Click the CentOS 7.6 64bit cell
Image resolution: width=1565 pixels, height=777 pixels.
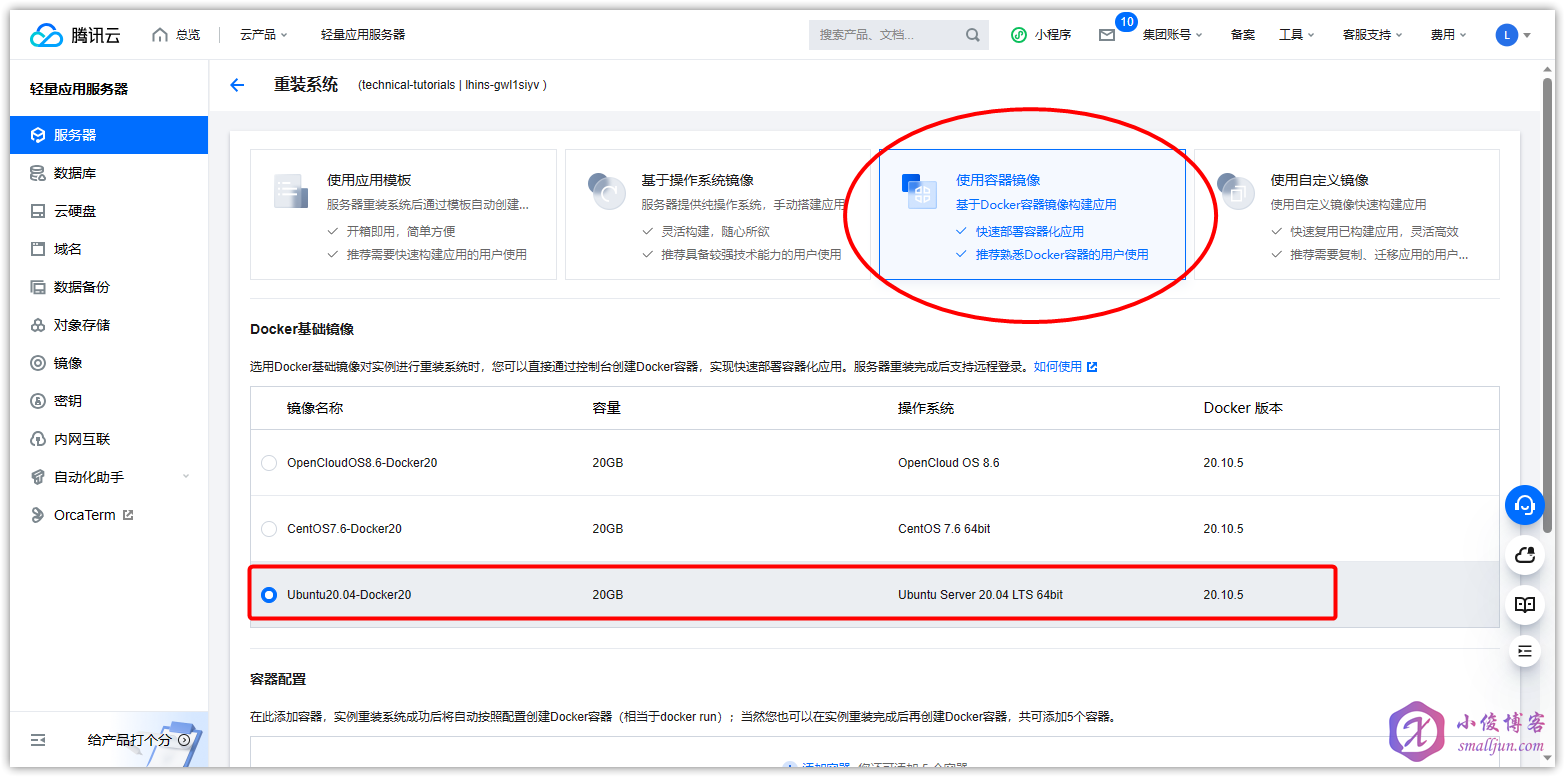point(944,529)
